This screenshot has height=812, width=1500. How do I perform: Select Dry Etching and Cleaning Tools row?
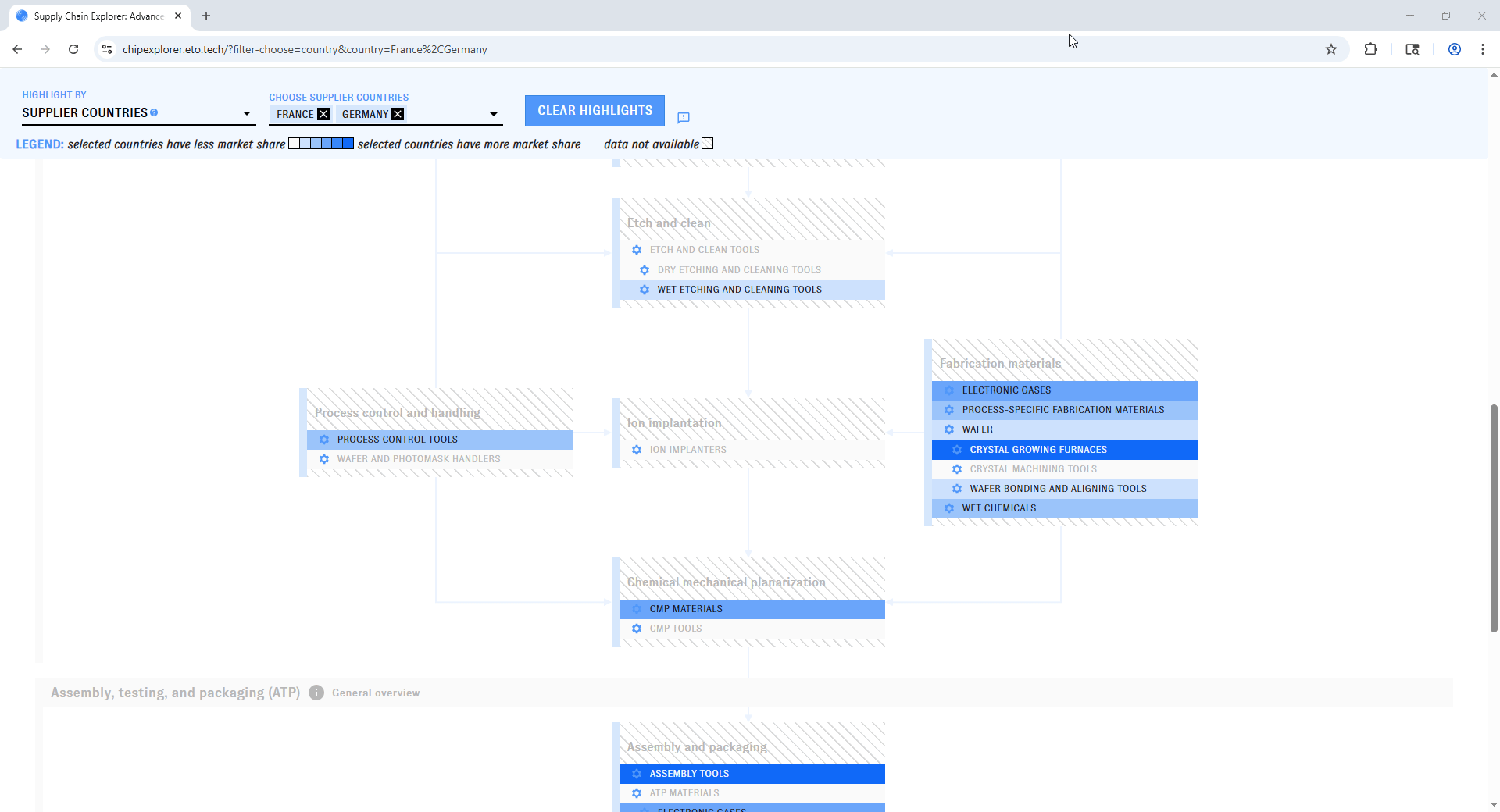752,270
